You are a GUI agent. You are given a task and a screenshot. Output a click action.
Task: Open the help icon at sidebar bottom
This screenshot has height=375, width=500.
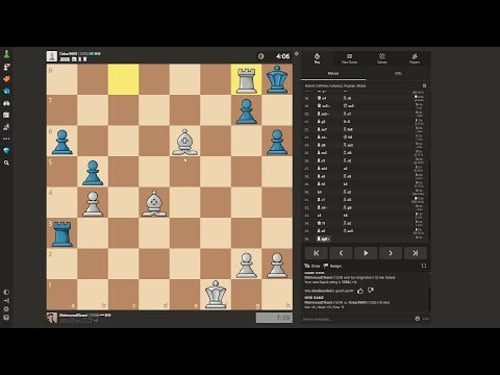point(6,317)
